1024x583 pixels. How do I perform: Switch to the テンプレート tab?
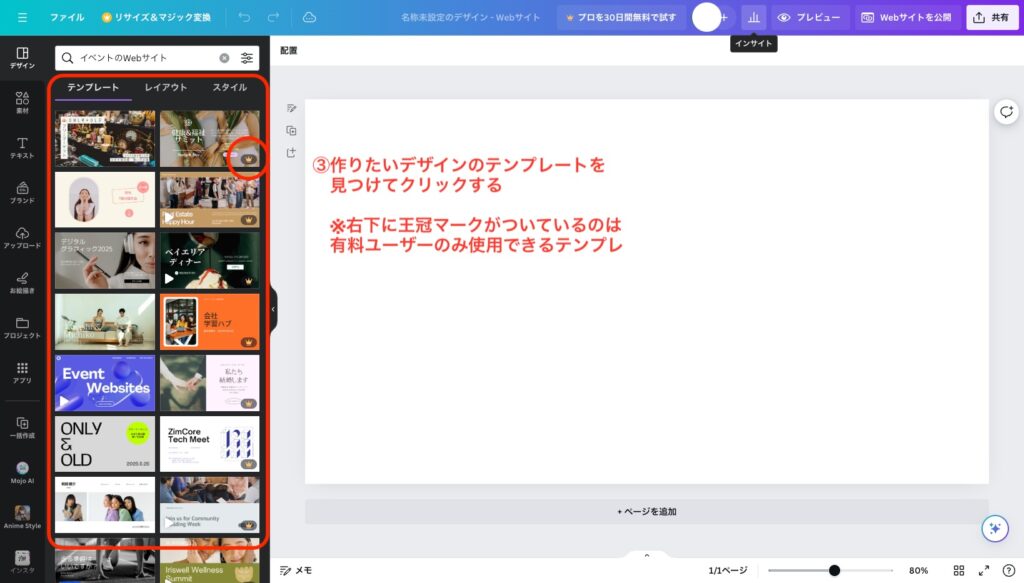[93, 87]
